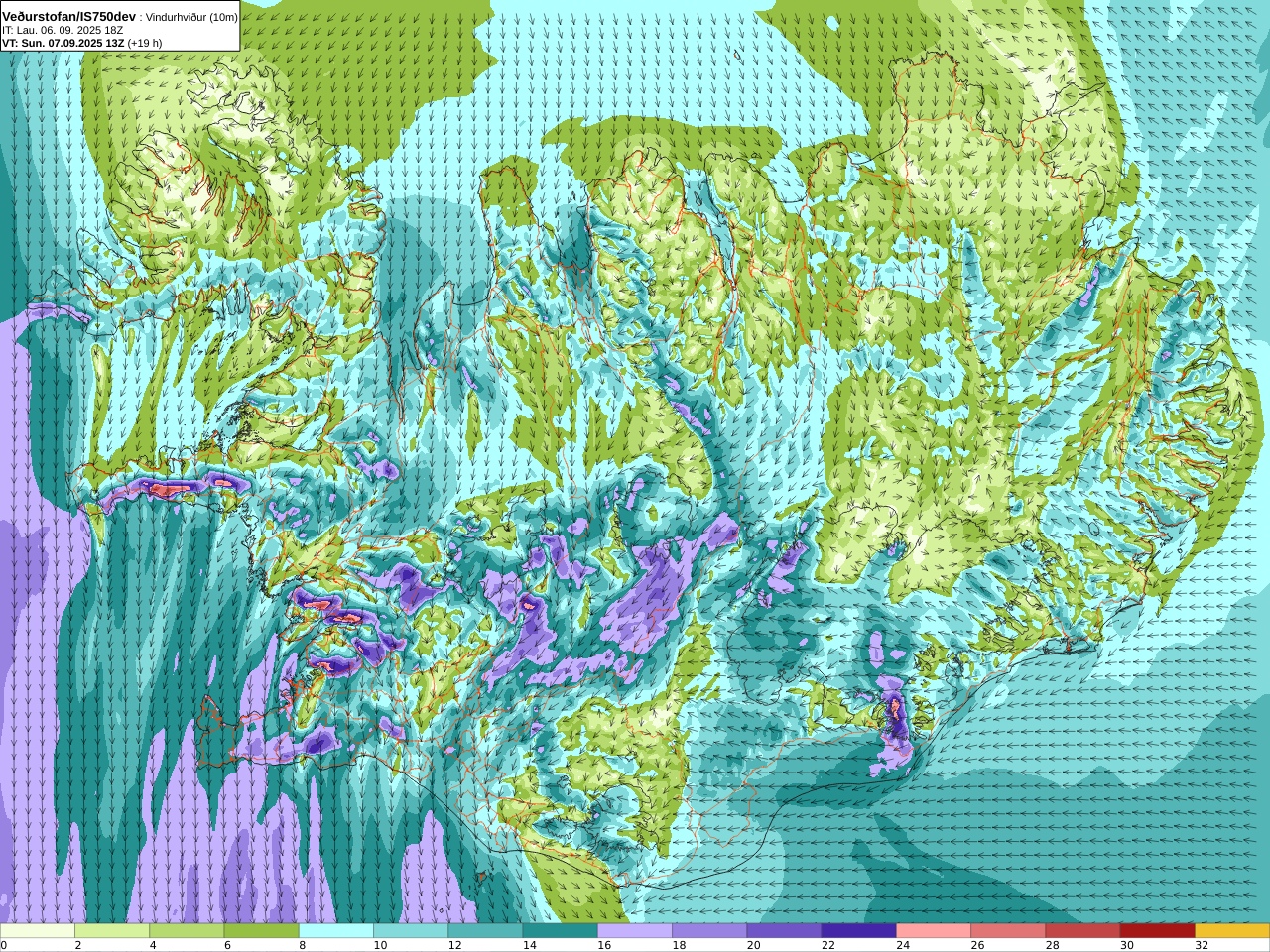Pick the 30–32 dark red legend swatch
The width and height of the screenshot is (1270, 952).
coord(1158,931)
